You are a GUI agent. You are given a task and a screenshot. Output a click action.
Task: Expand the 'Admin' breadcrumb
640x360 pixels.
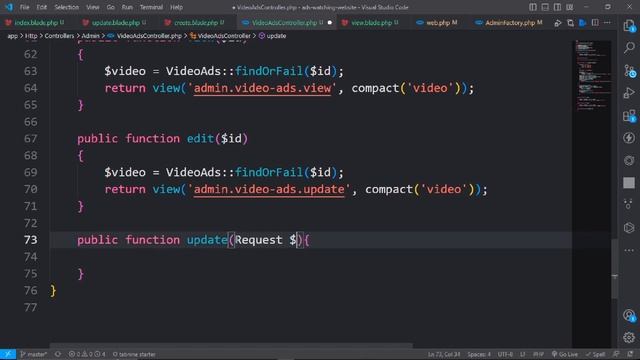pos(91,36)
